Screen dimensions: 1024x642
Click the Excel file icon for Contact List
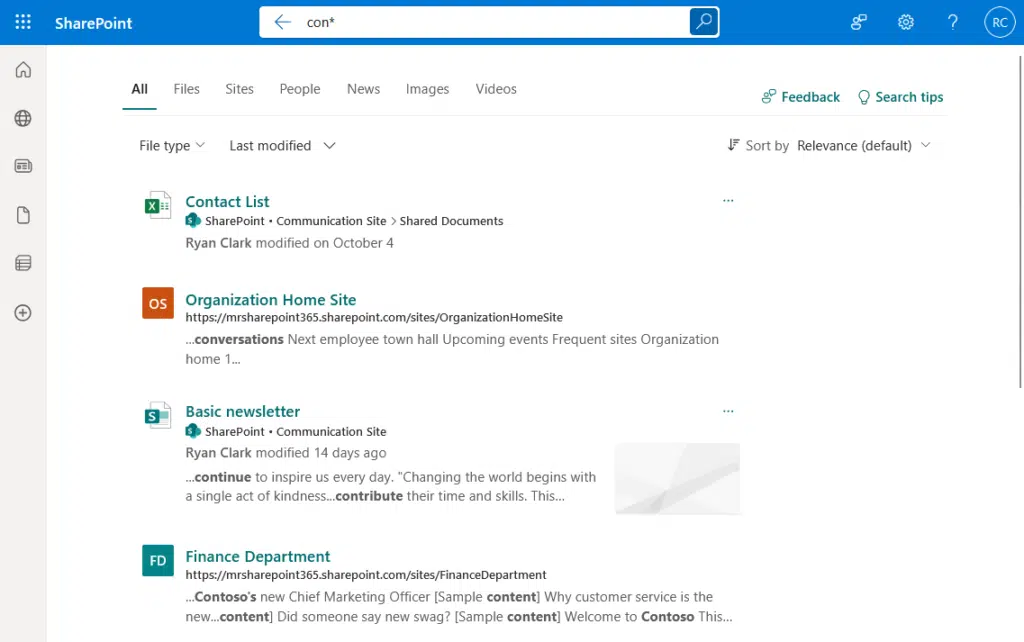pyautogui.click(x=158, y=205)
